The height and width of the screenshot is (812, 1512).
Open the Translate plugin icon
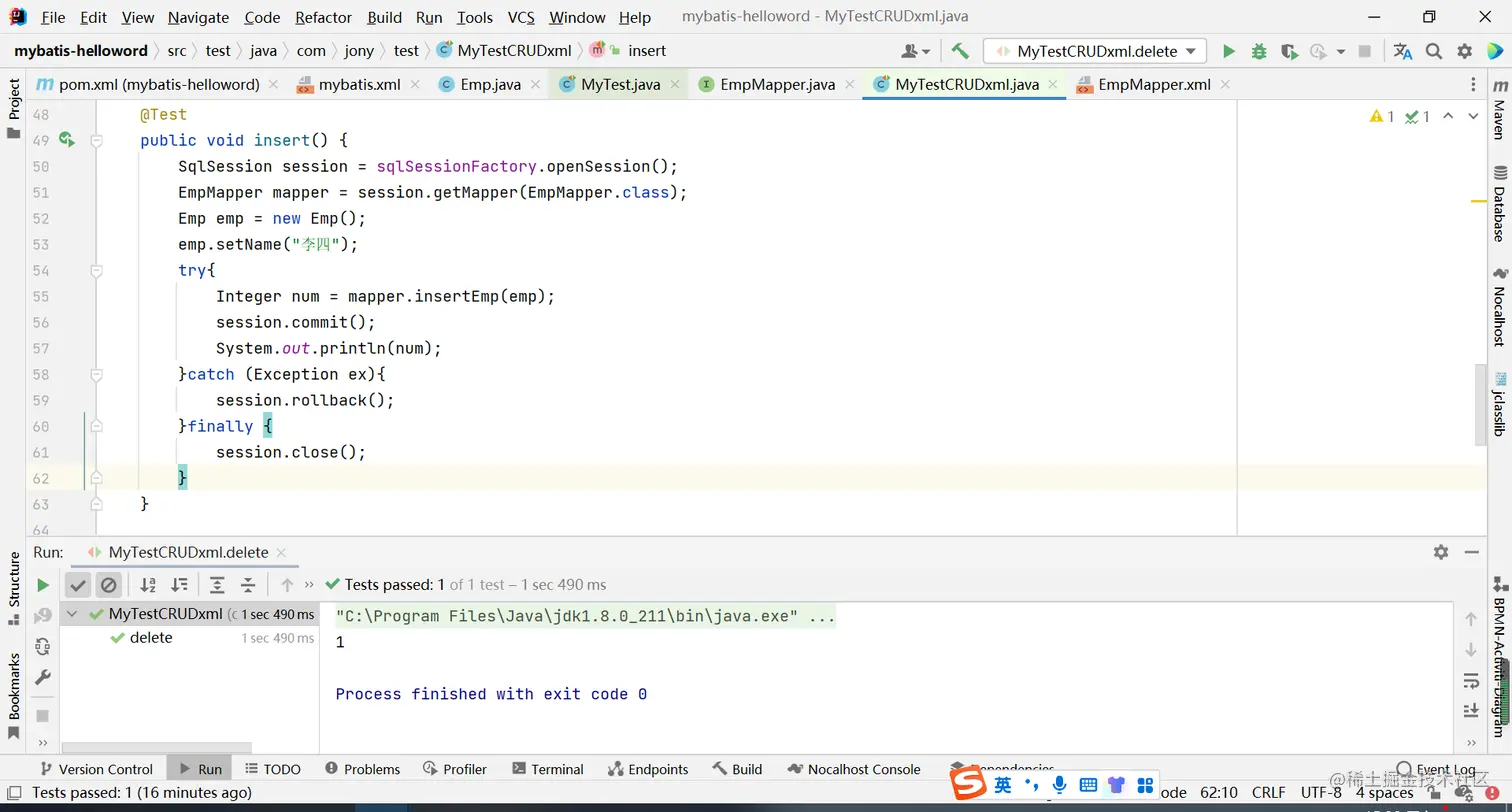tap(1403, 51)
